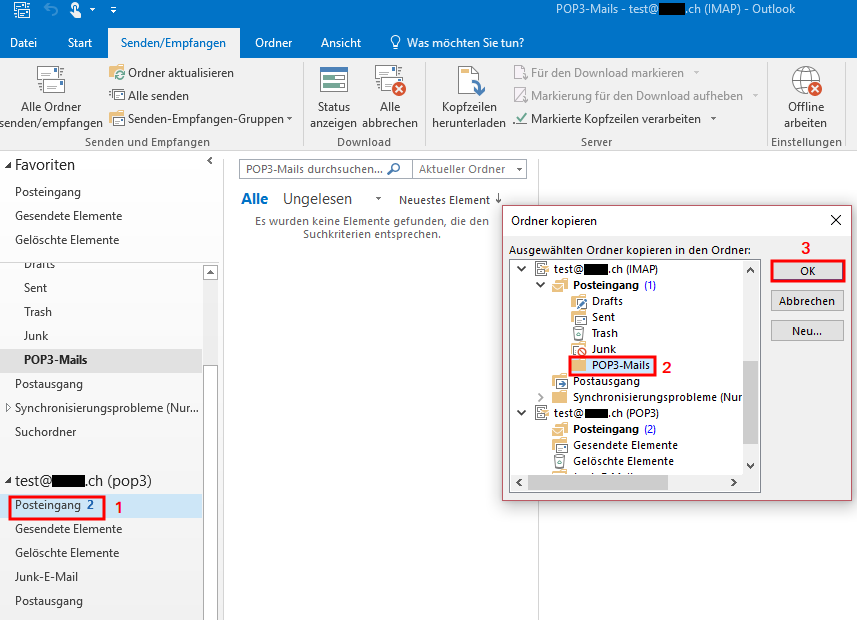Image resolution: width=857 pixels, height=620 pixels.
Task: Reverse sort order arrow
Action: click(x=498, y=199)
